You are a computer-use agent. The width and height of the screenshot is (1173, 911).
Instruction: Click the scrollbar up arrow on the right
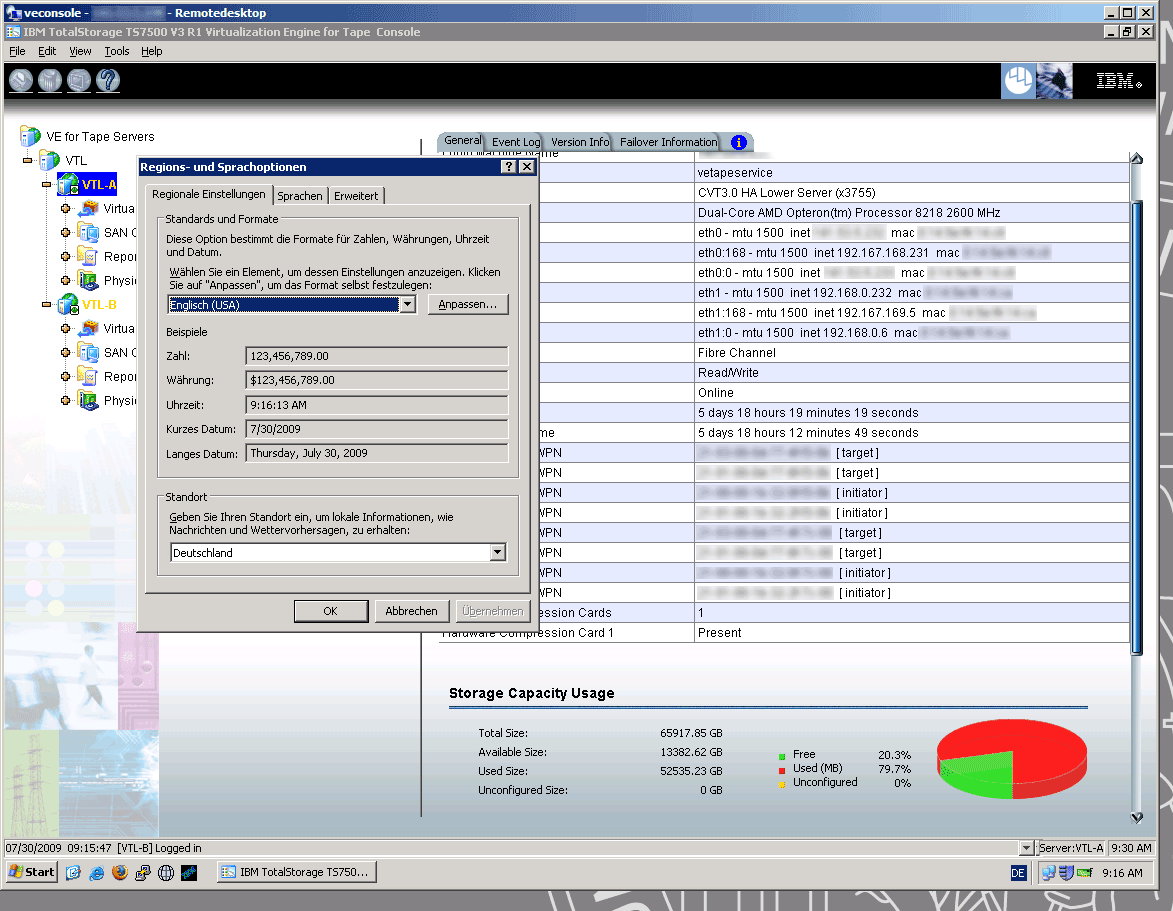pyautogui.click(x=1136, y=157)
